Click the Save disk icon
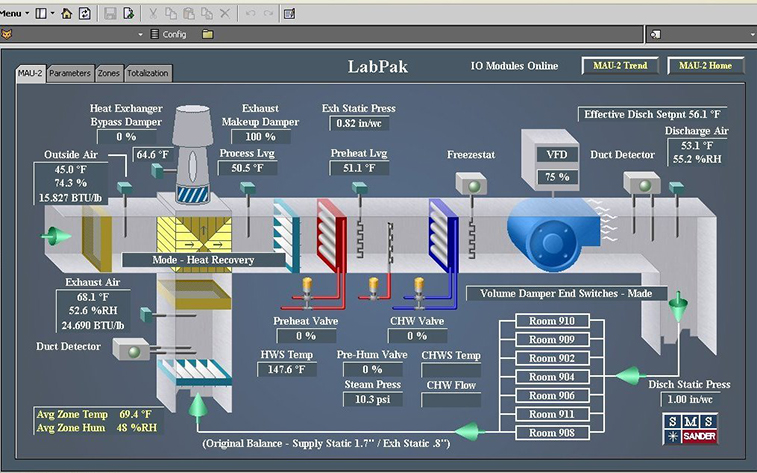757x473 pixels. click(x=110, y=14)
